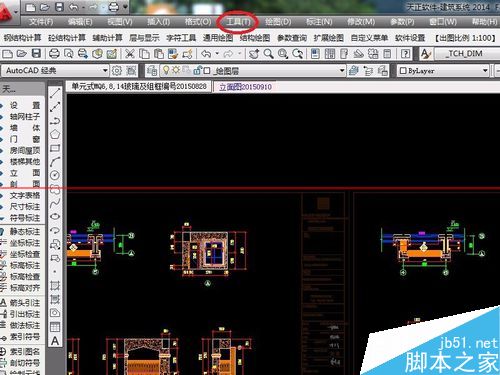Click 钢结构计算 menu button
Image resolution: width=500 pixels, height=375 pixels.
pyautogui.click(x=22, y=38)
